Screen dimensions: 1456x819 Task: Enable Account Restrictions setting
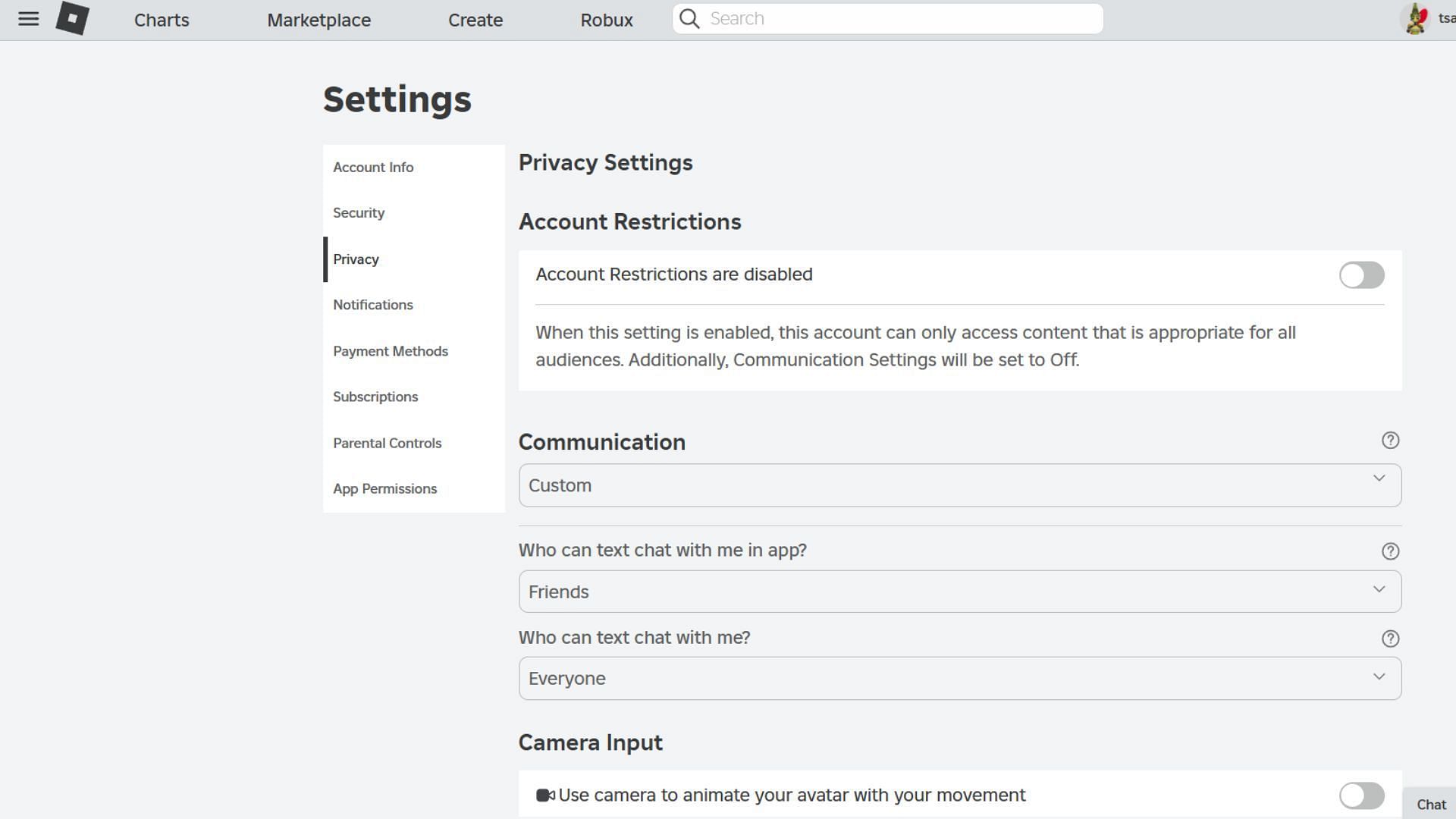pos(1362,275)
